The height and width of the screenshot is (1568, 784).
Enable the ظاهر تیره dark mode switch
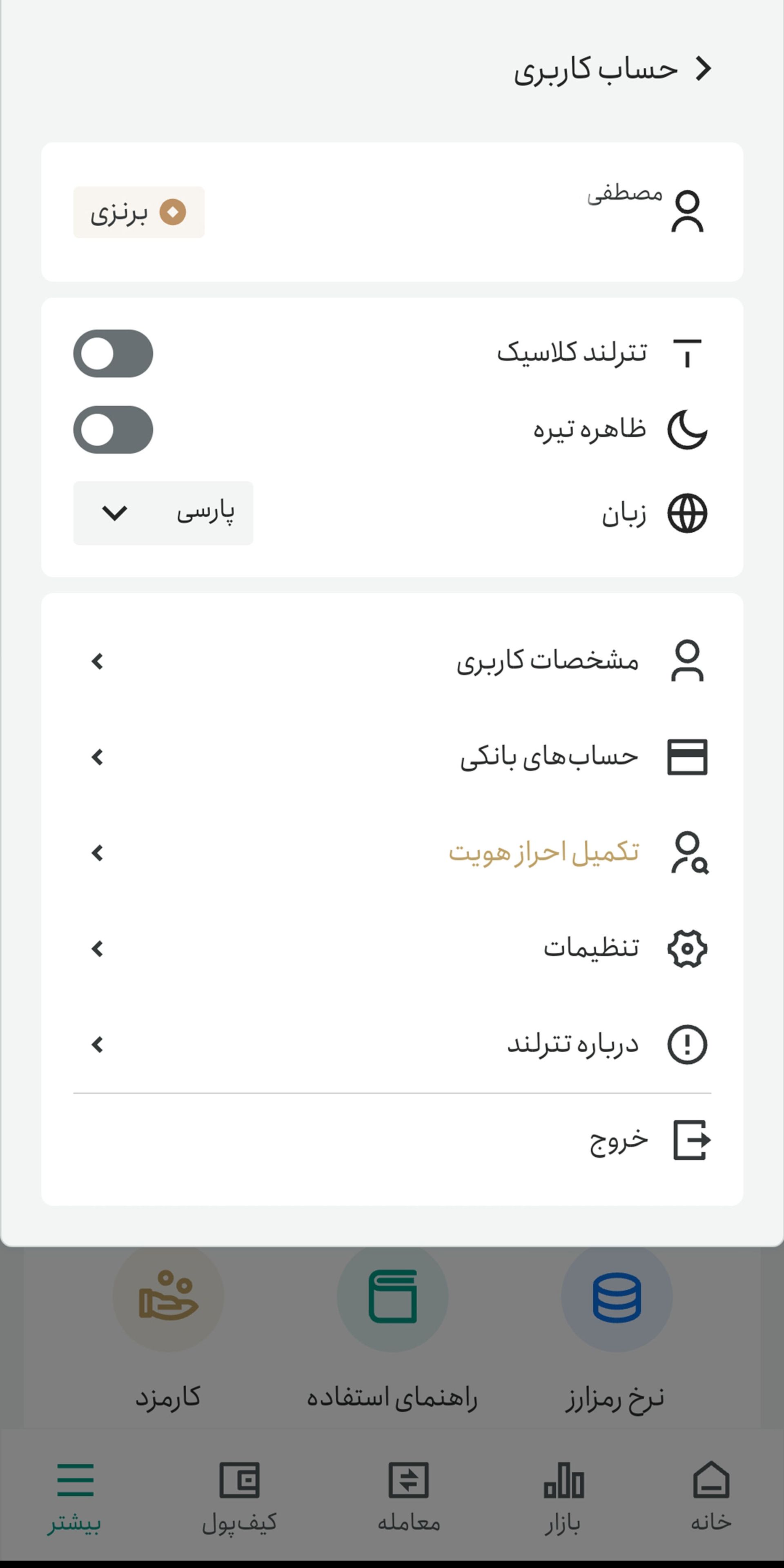tap(113, 430)
